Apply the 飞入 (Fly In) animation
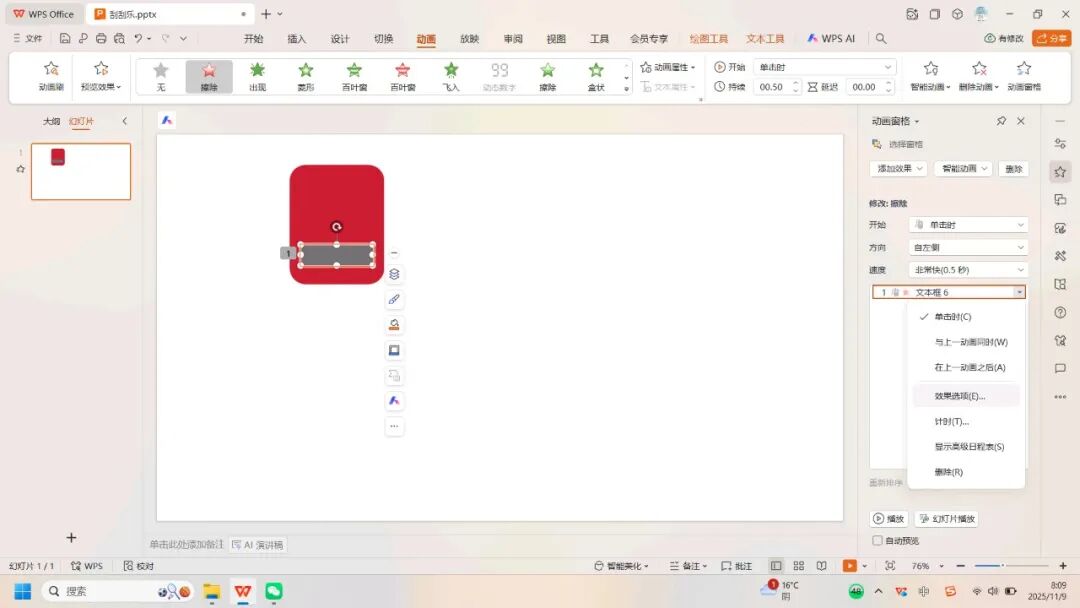The image size is (1080, 608). pos(451,75)
